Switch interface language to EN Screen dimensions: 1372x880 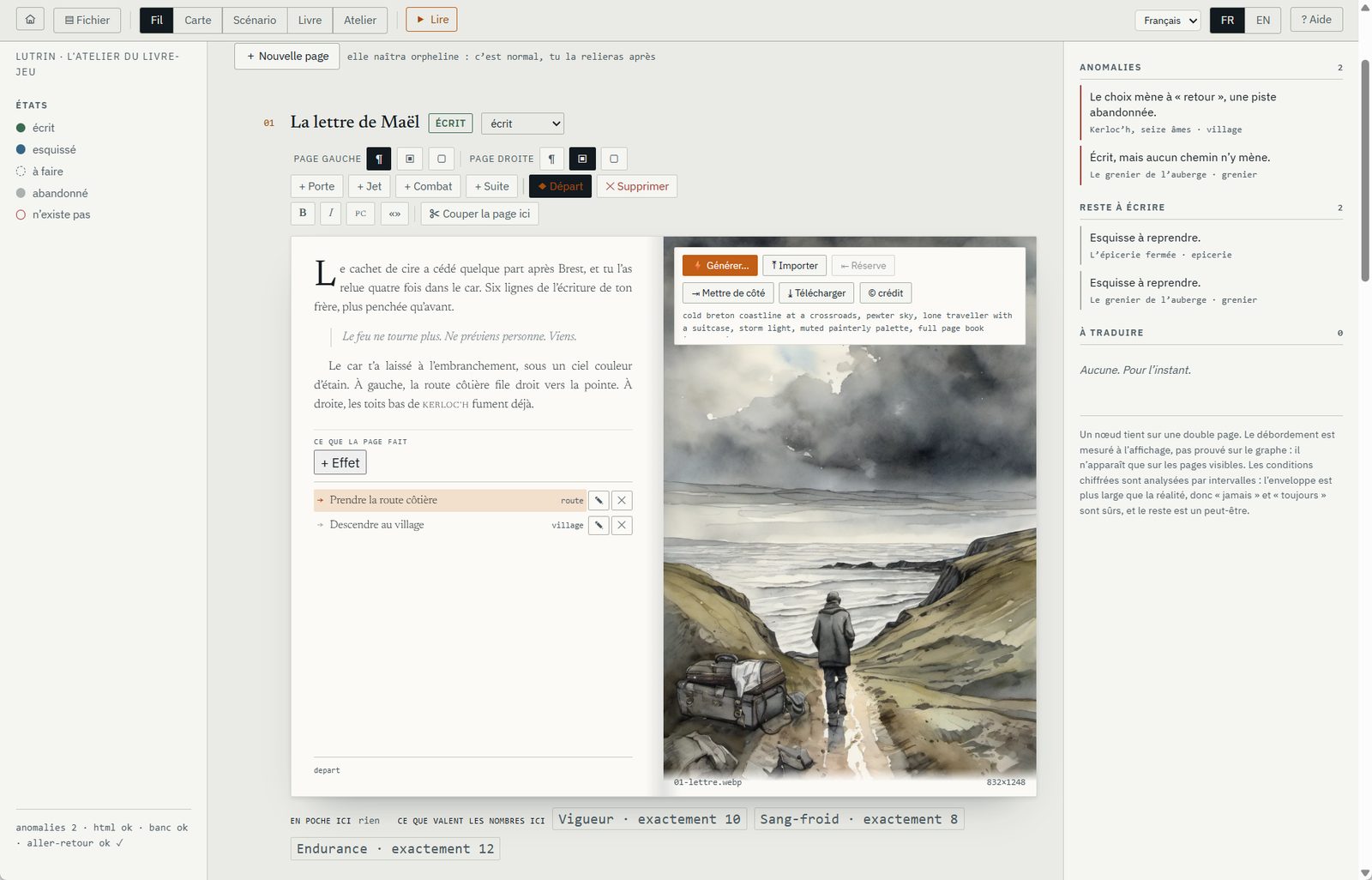pos(1263,20)
